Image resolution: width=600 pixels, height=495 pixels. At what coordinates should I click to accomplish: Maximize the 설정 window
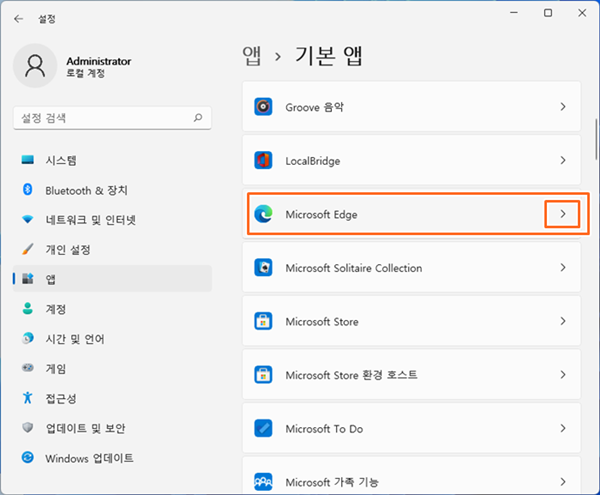point(548,13)
